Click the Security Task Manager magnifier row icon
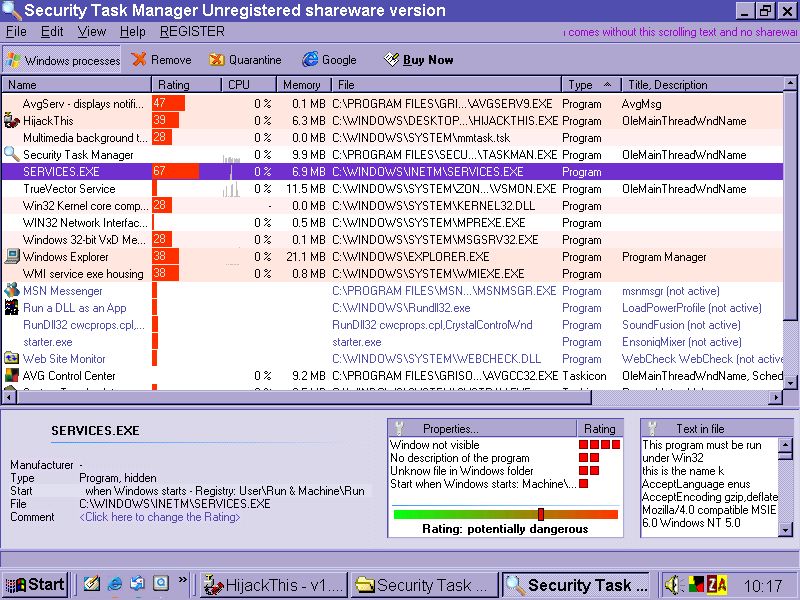Image resolution: width=800 pixels, height=600 pixels. click(x=11, y=154)
